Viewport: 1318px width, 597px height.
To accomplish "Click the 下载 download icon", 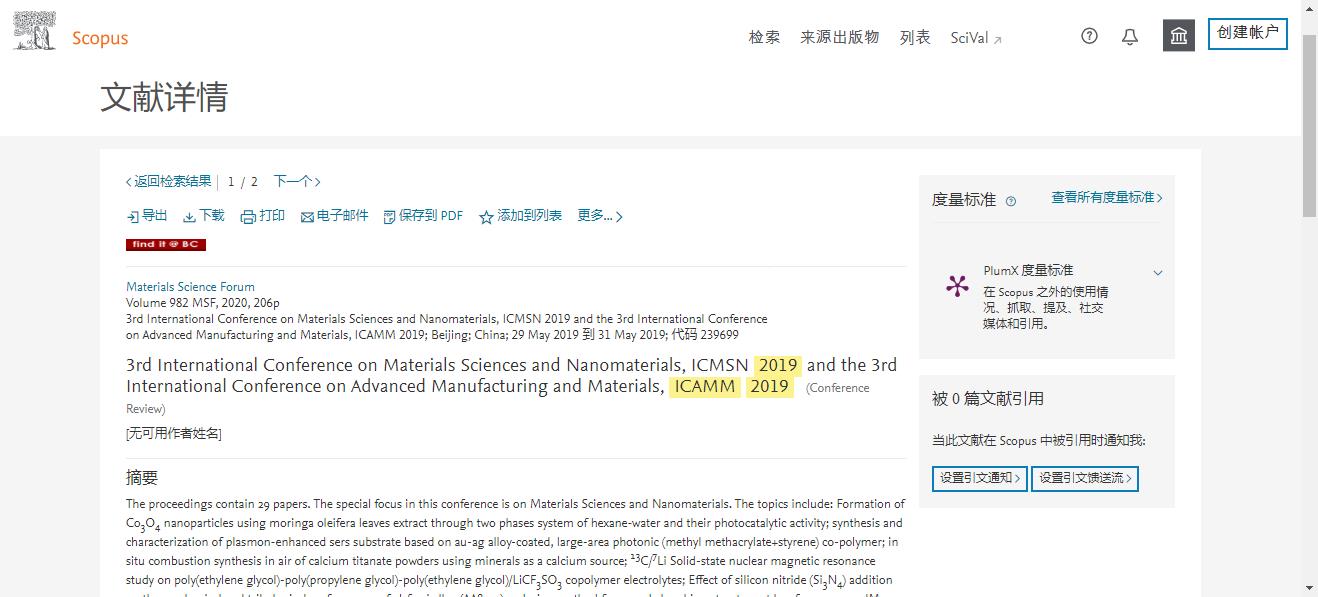I will point(189,217).
